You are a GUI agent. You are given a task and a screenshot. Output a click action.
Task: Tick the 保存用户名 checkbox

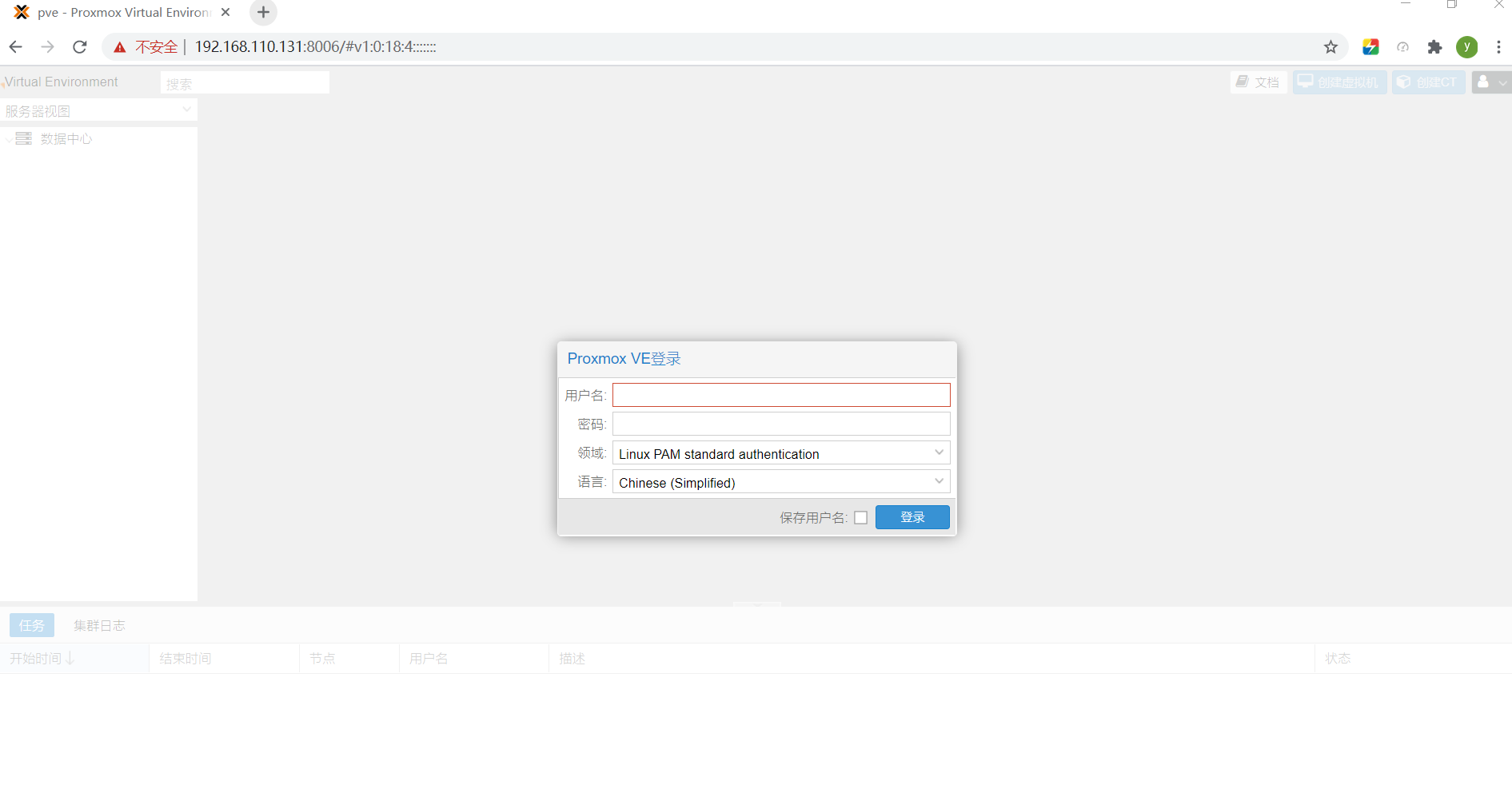pyautogui.click(x=860, y=518)
